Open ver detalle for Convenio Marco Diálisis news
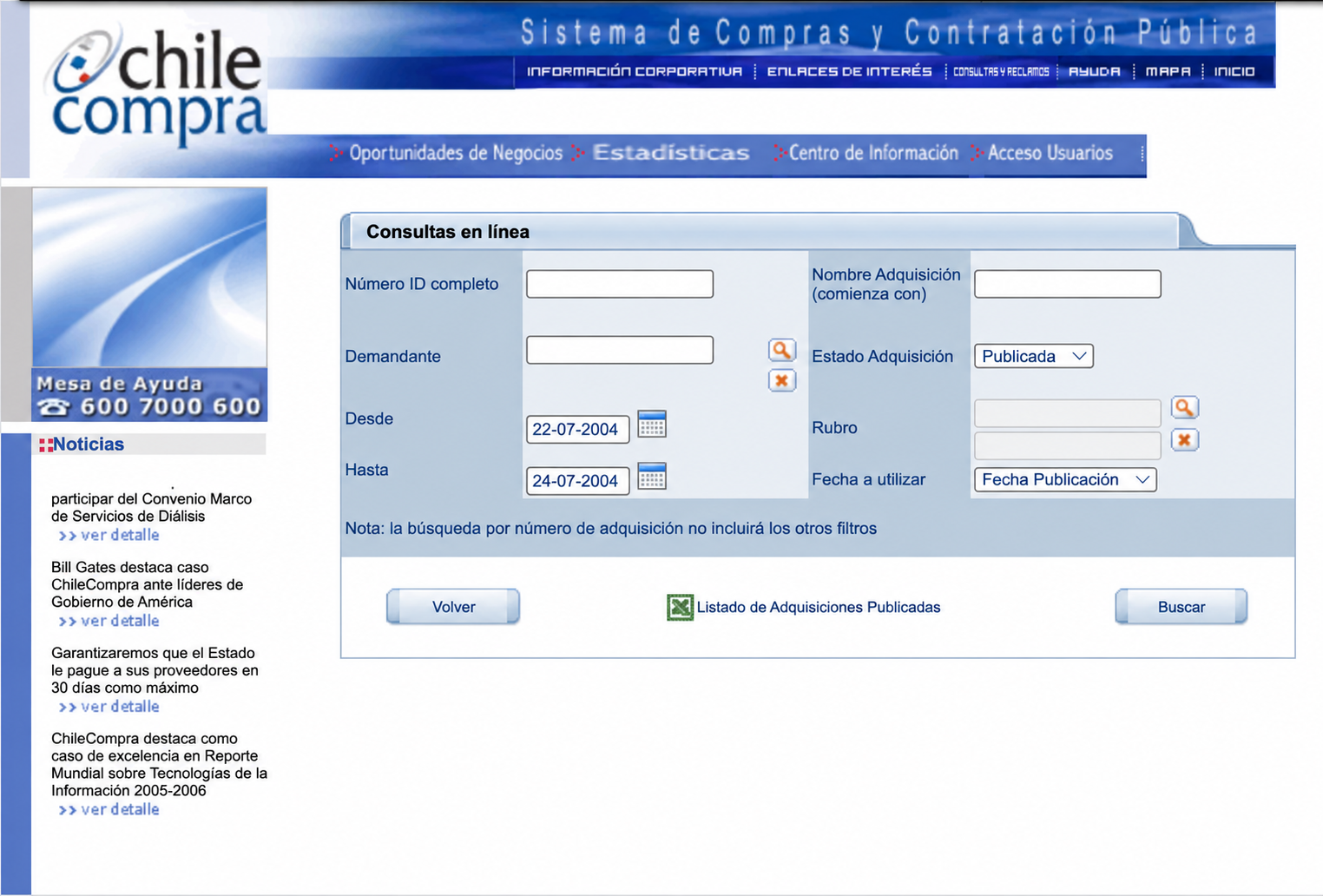 coord(109,535)
